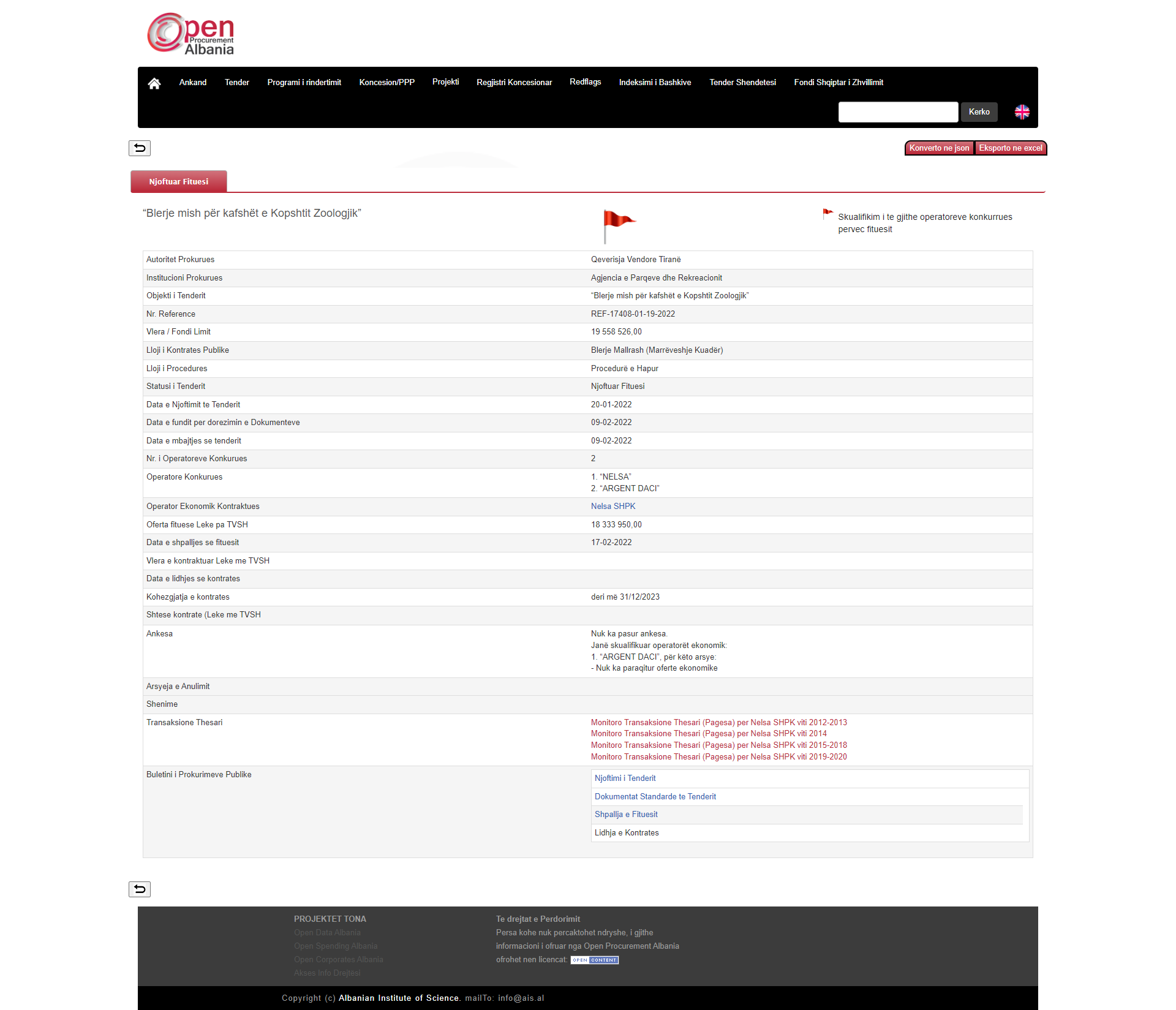The height and width of the screenshot is (1010, 1176).
Task: Open the Tender menu item
Action: pos(236,83)
